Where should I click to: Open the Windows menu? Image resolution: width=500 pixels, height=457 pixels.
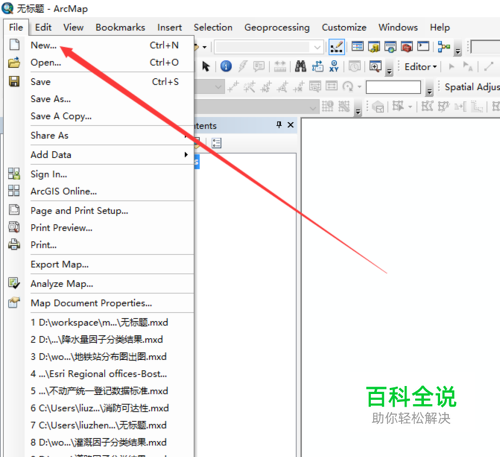pos(398,27)
